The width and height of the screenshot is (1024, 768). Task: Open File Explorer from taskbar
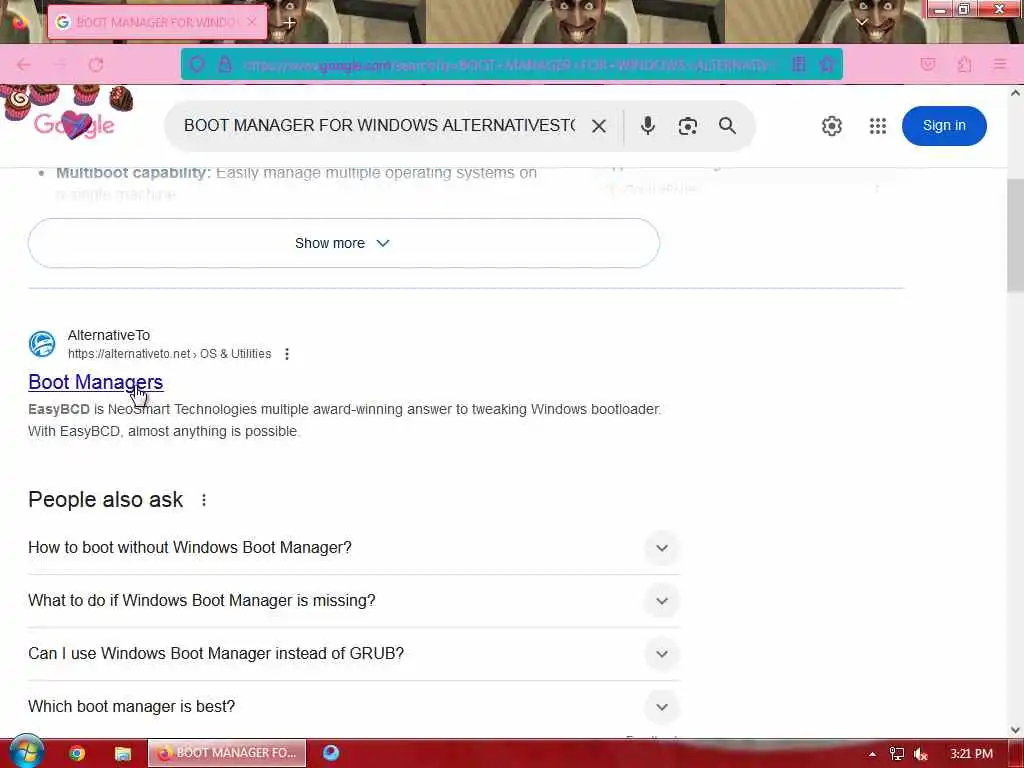point(123,754)
